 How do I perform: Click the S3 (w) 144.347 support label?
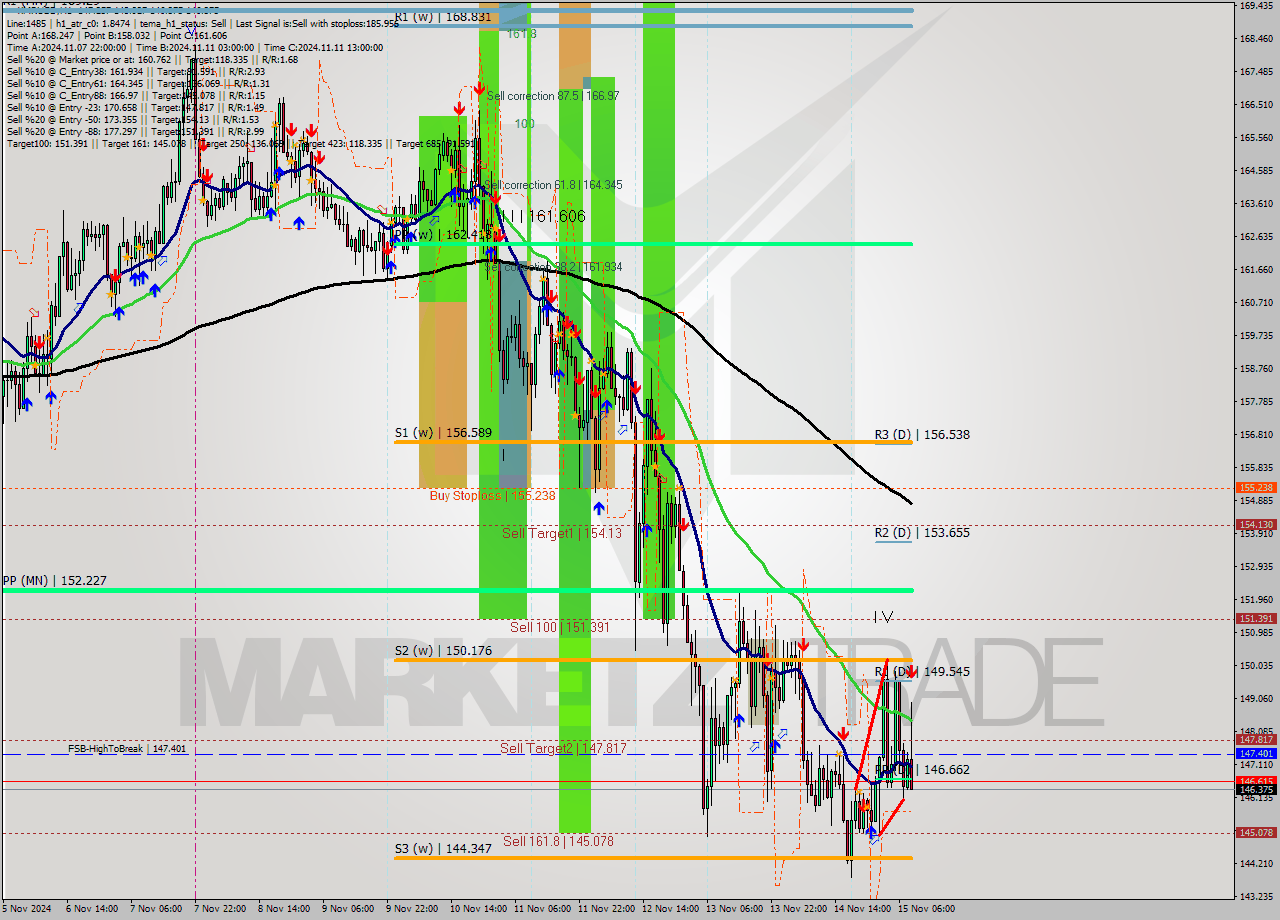click(443, 848)
